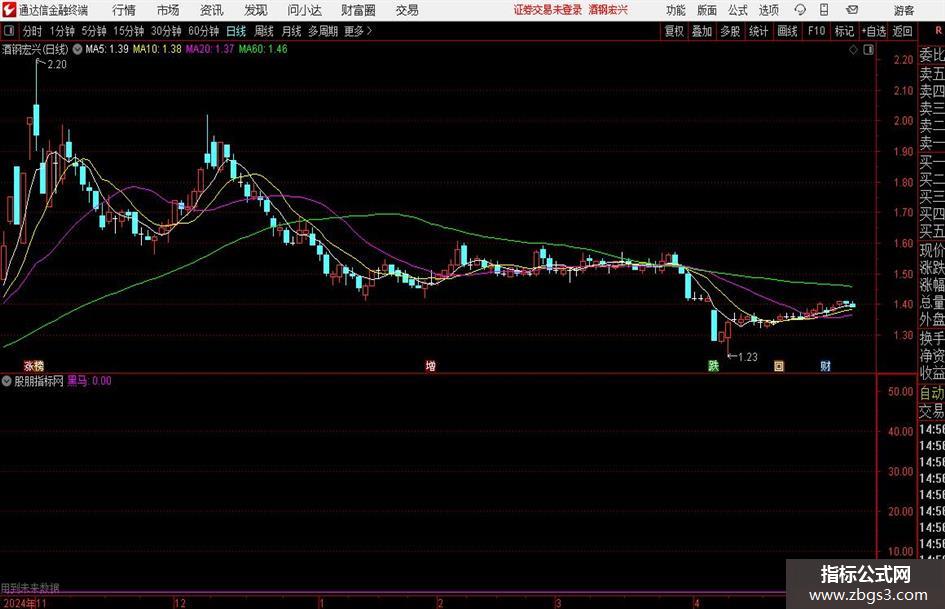The width and height of the screenshot is (945, 609).
Task: Open the 交易 menu
Action: point(407,10)
